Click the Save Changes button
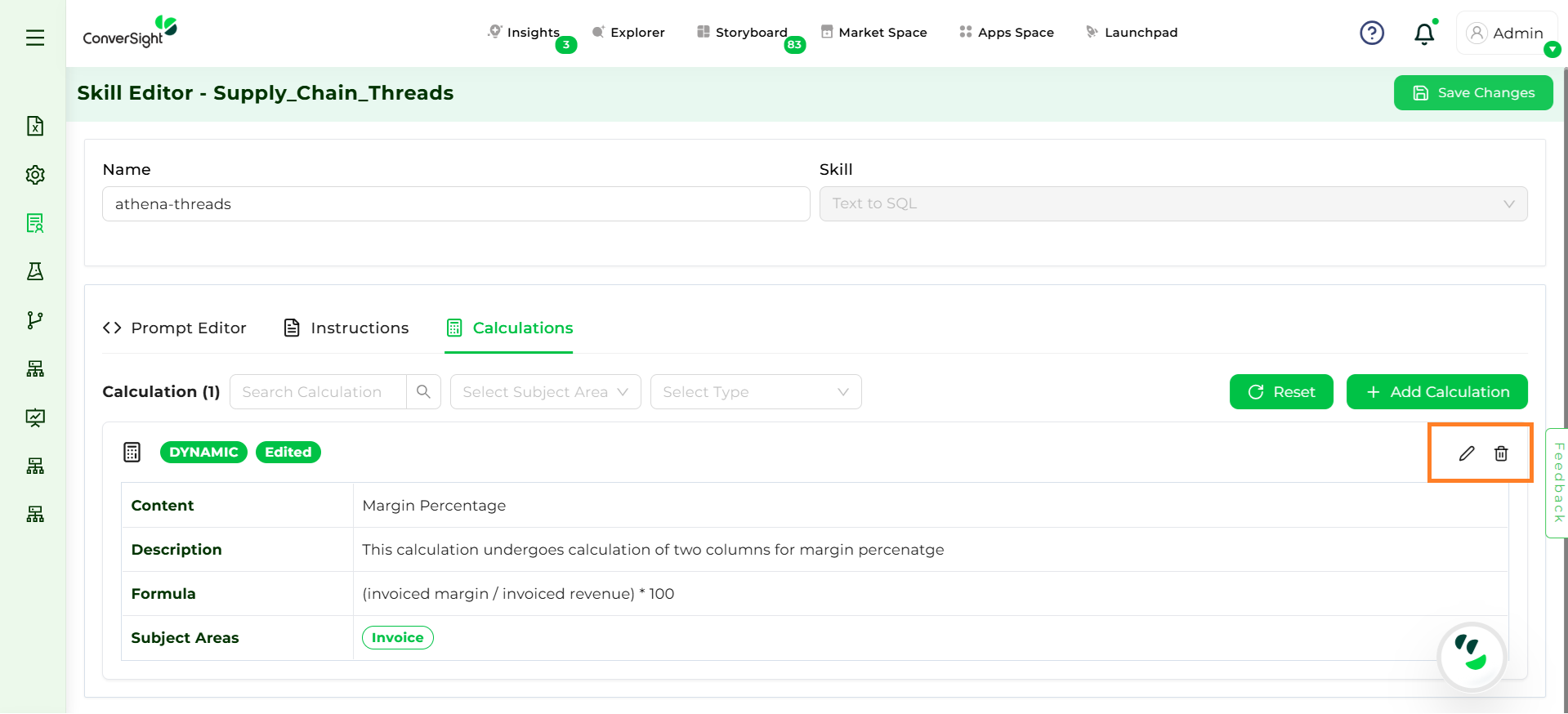This screenshot has width=1568, height=714. coord(1473,93)
